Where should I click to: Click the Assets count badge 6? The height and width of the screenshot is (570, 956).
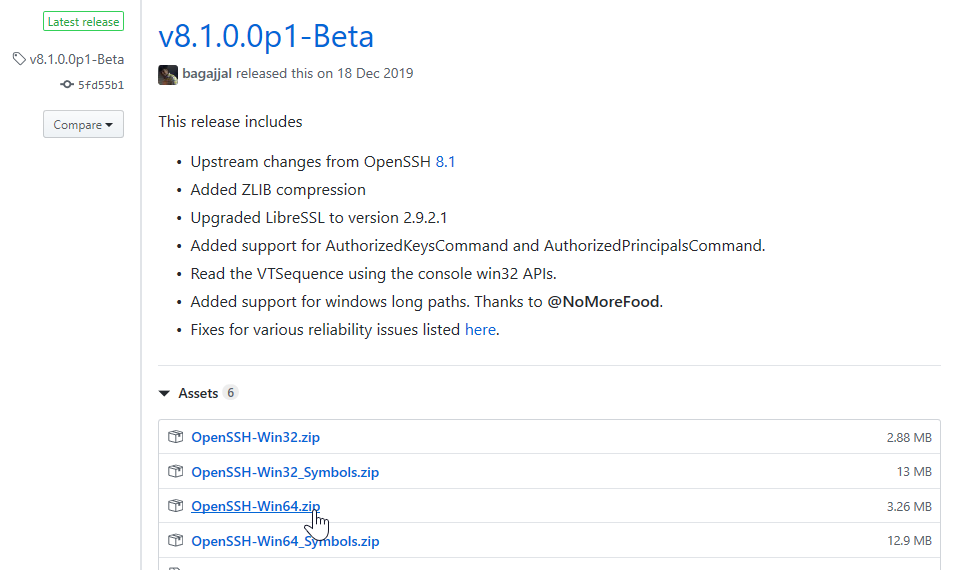coord(230,393)
